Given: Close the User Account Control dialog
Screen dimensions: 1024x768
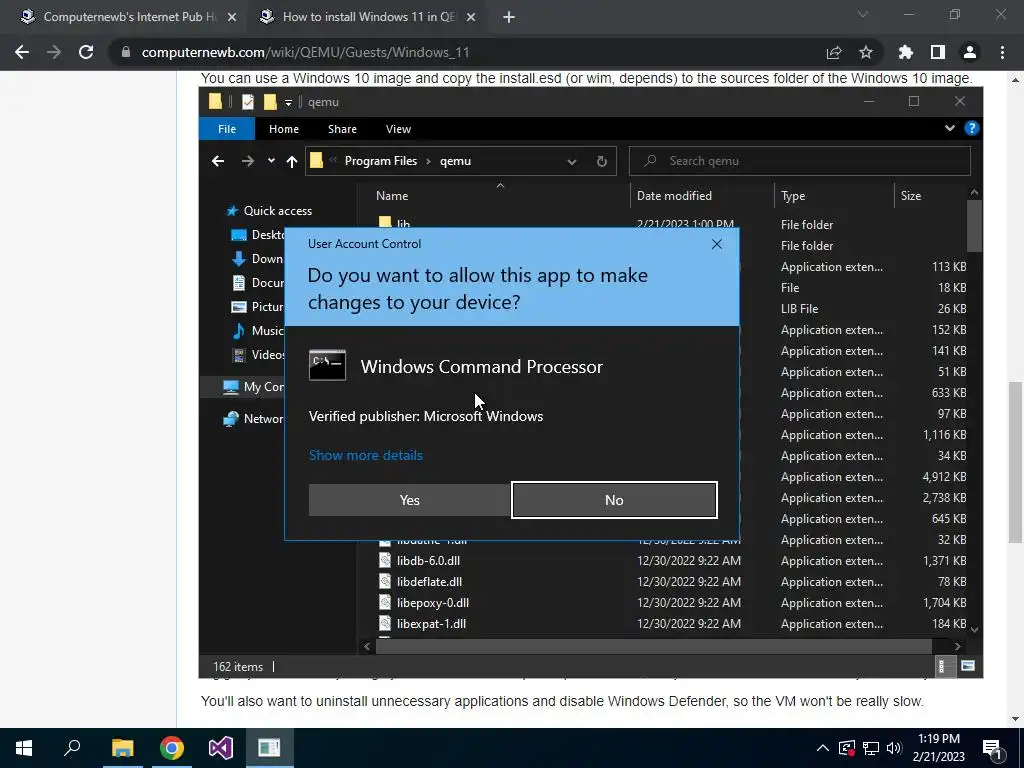Looking at the screenshot, I should click(x=716, y=244).
